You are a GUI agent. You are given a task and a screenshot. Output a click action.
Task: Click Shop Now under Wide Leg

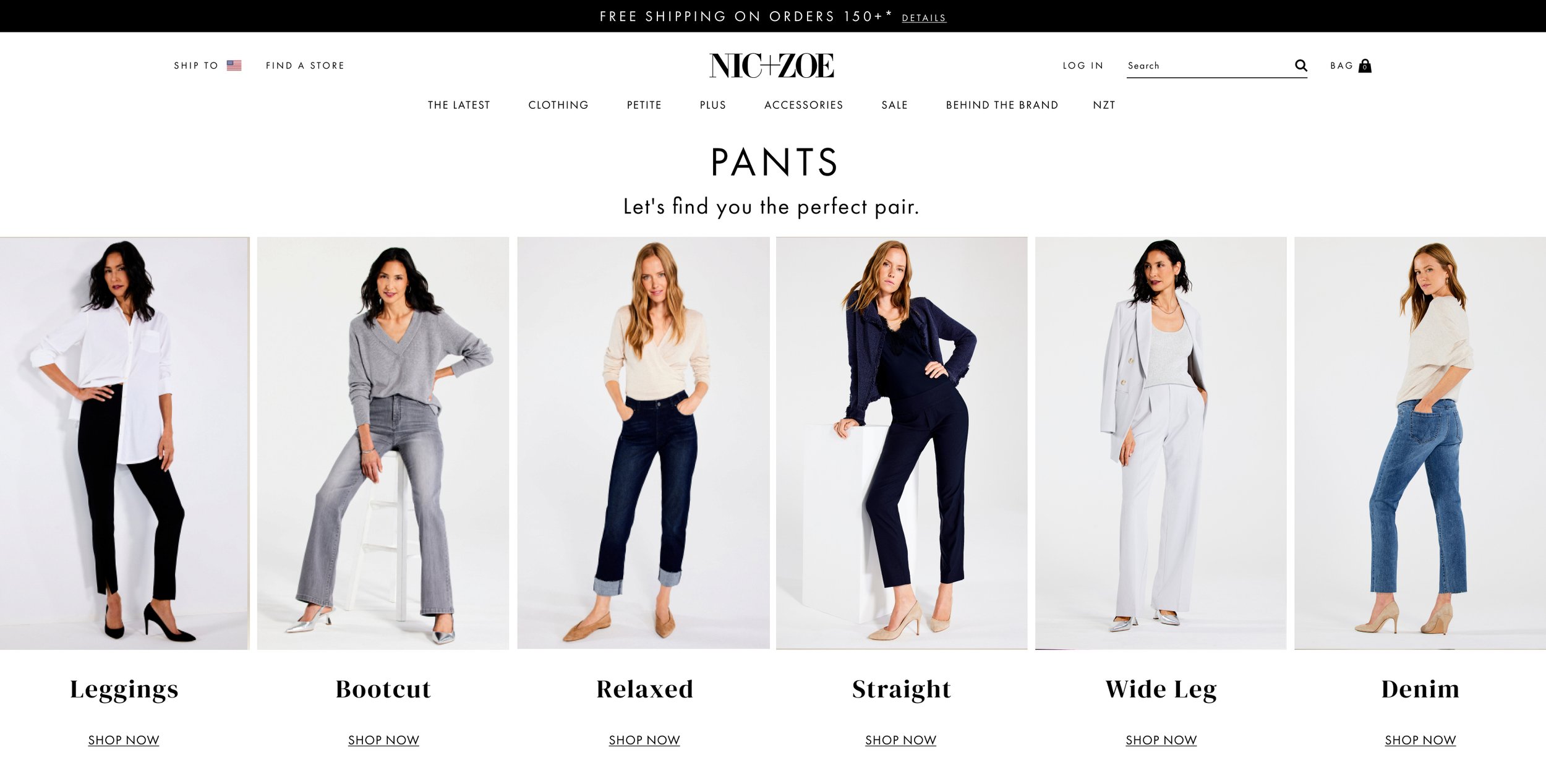1161,740
